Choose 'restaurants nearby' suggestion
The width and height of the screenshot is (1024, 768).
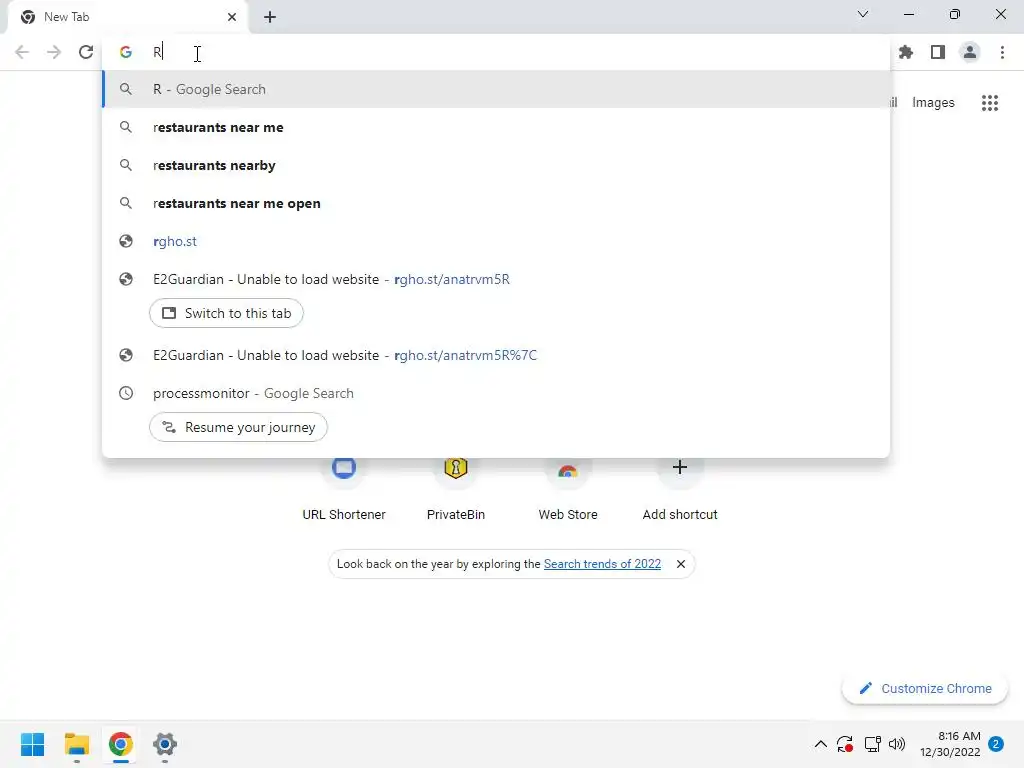(x=496, y=165)
